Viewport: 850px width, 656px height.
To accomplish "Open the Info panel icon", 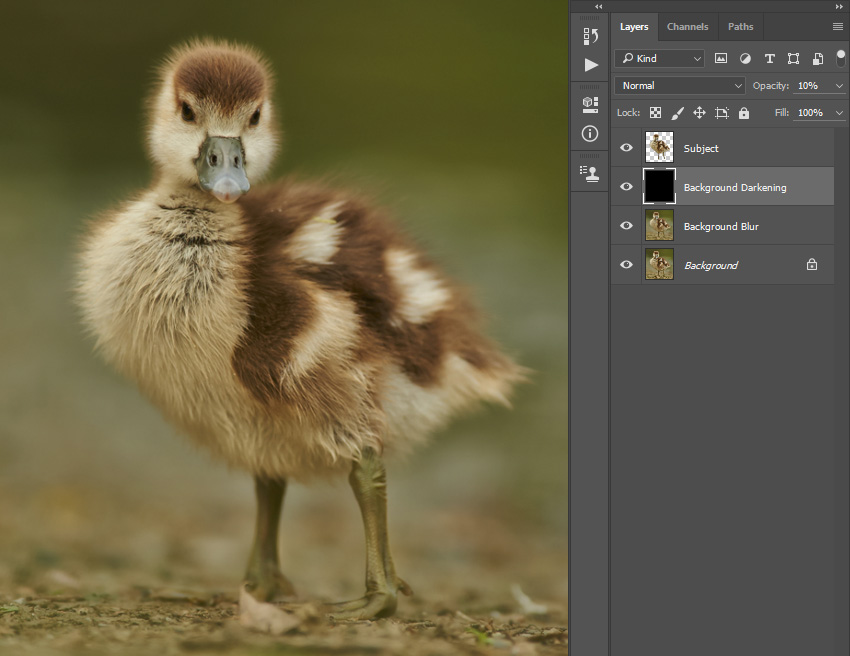I will [590, 134].
